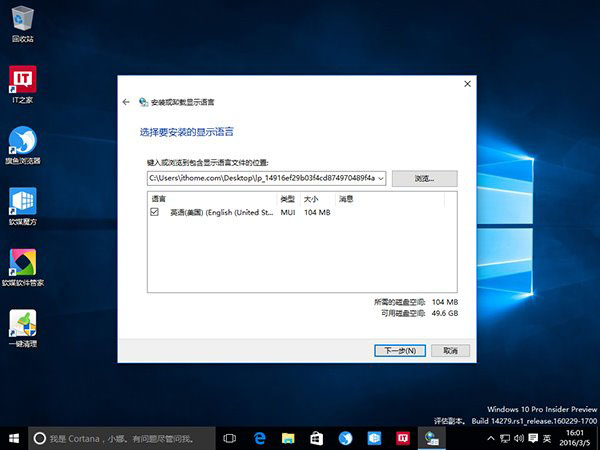Open the Action Center notification icon
Viewport: 600px width, 450px height.
tap(533, 439)
